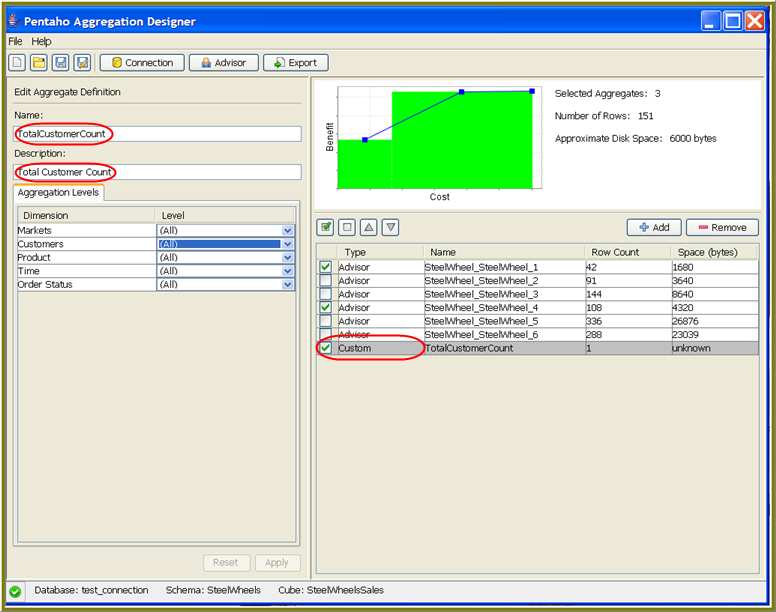776x612 pixels.
Task: Click the Open folder icon
Action: pyautogui.click(x=39, y=63)
